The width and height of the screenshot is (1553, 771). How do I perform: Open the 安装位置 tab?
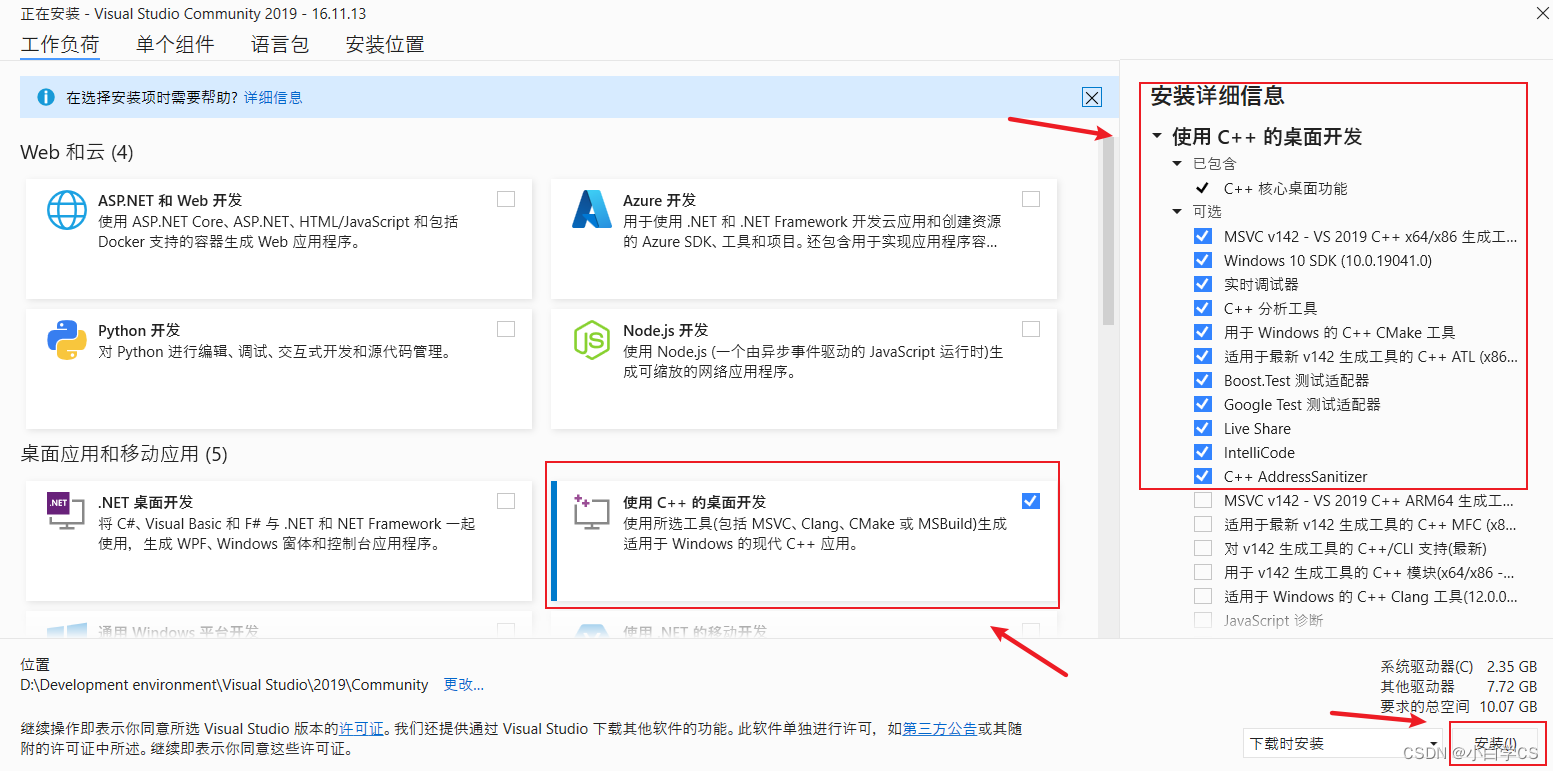[385, 44]
